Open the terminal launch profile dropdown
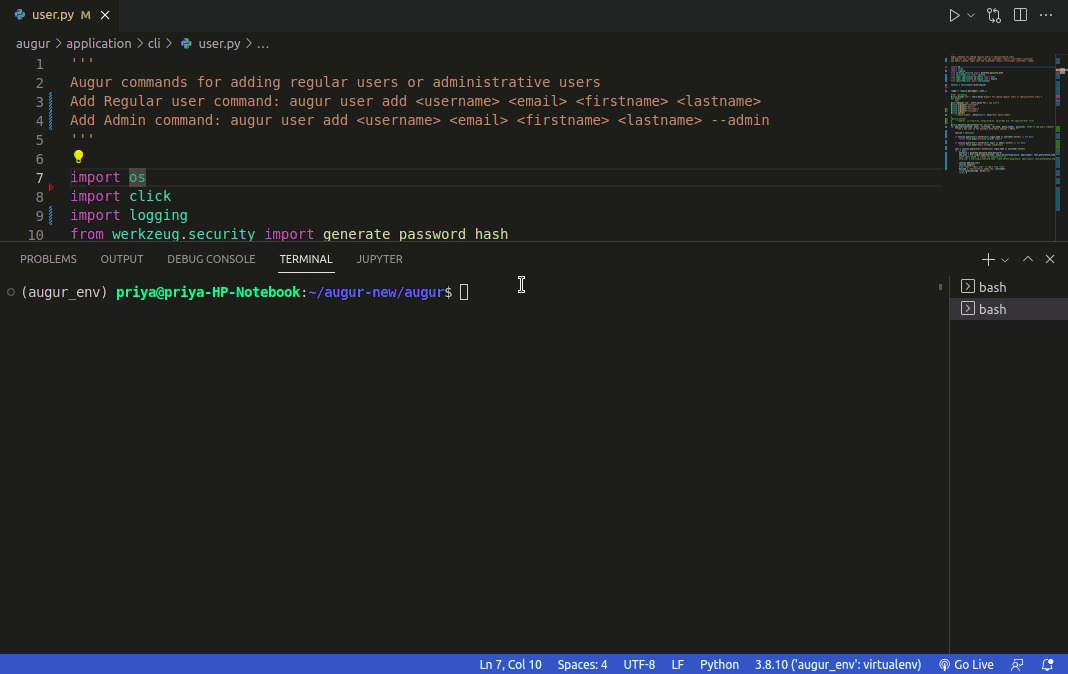Image resolution: width=1068 pixels, height=674 pixels. [x=1005, y=259]
